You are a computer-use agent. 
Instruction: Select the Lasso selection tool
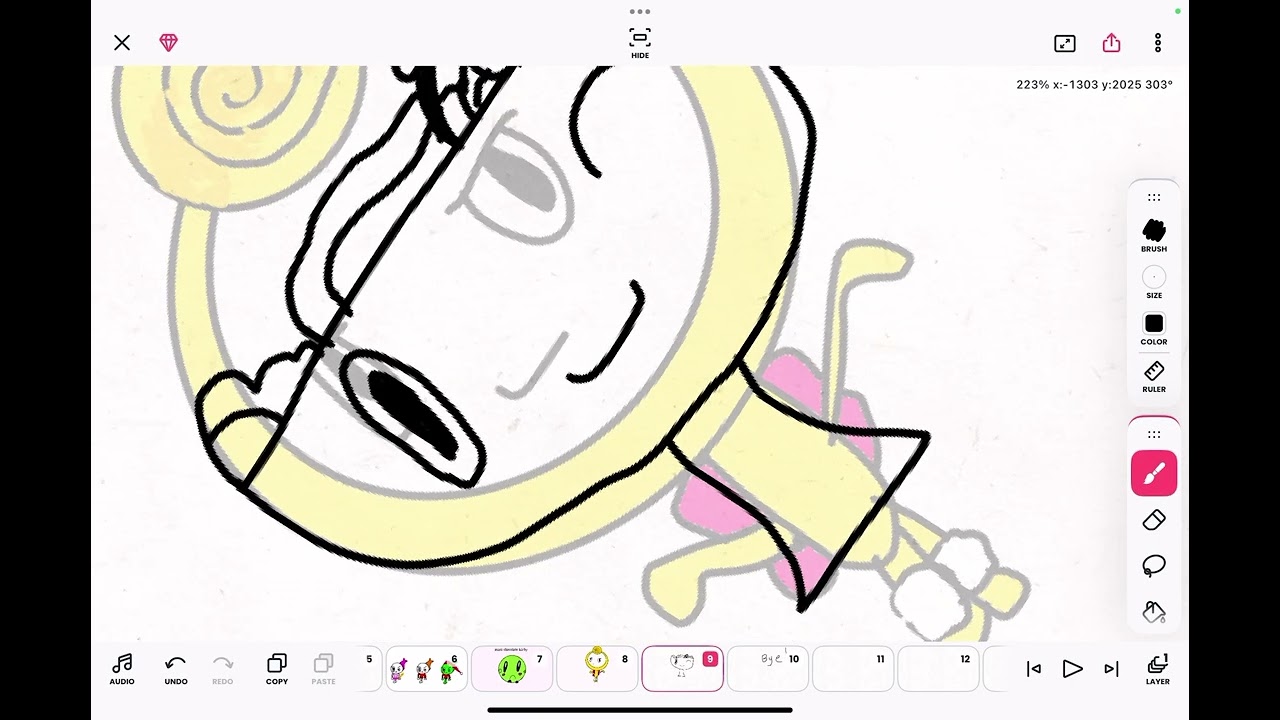(1154, 565)
